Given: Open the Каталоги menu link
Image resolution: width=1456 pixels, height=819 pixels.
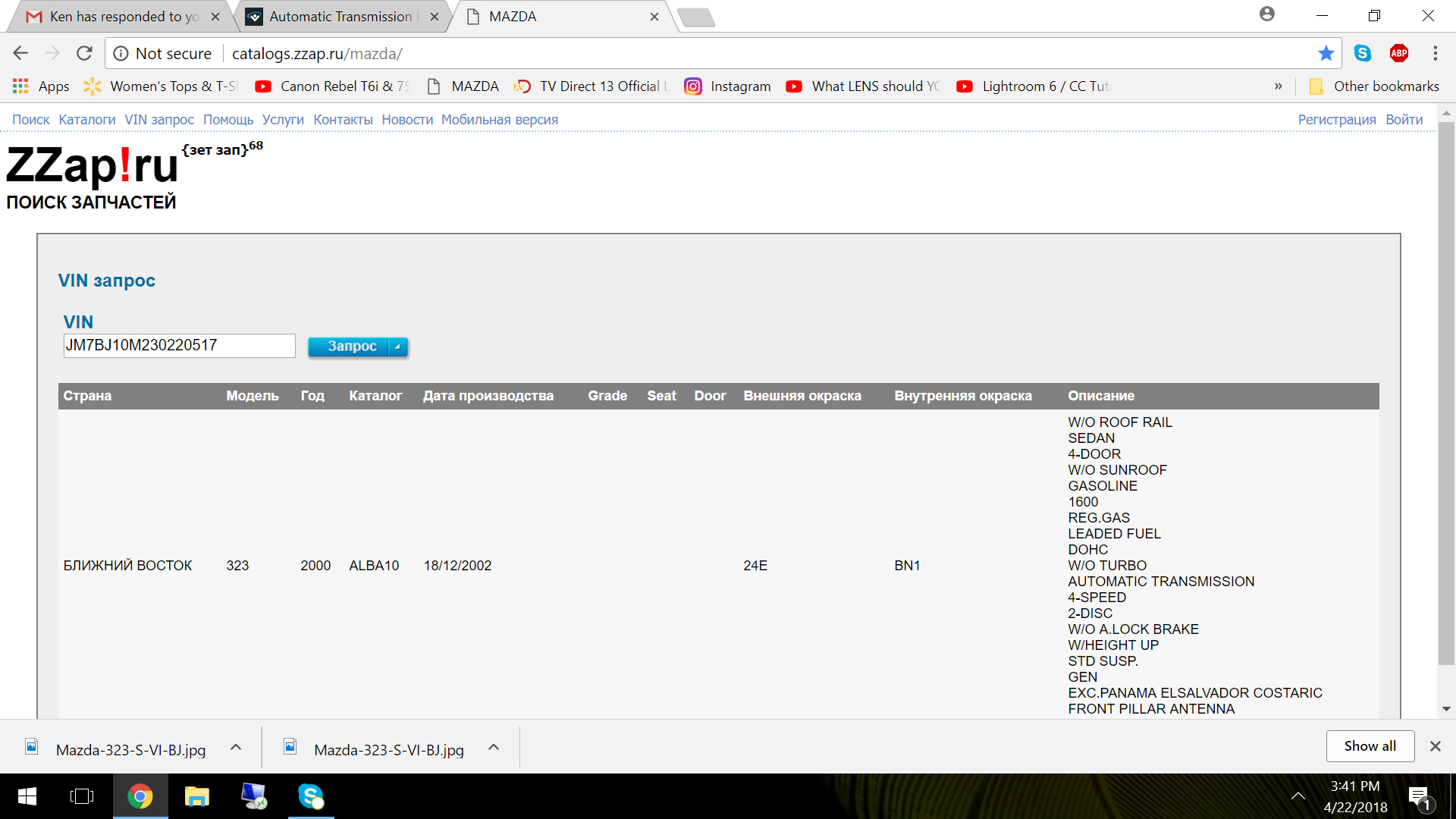Looking at the screenshot, I should pyautogui.click(x=86, y=120).
